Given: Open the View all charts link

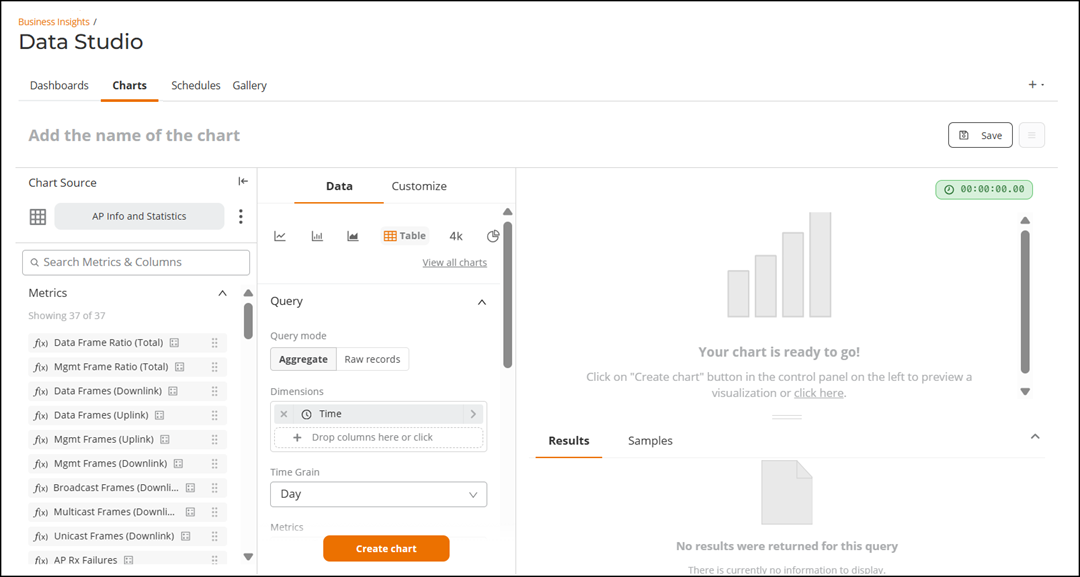Looking at the screenshot, I should coord(455,262).
